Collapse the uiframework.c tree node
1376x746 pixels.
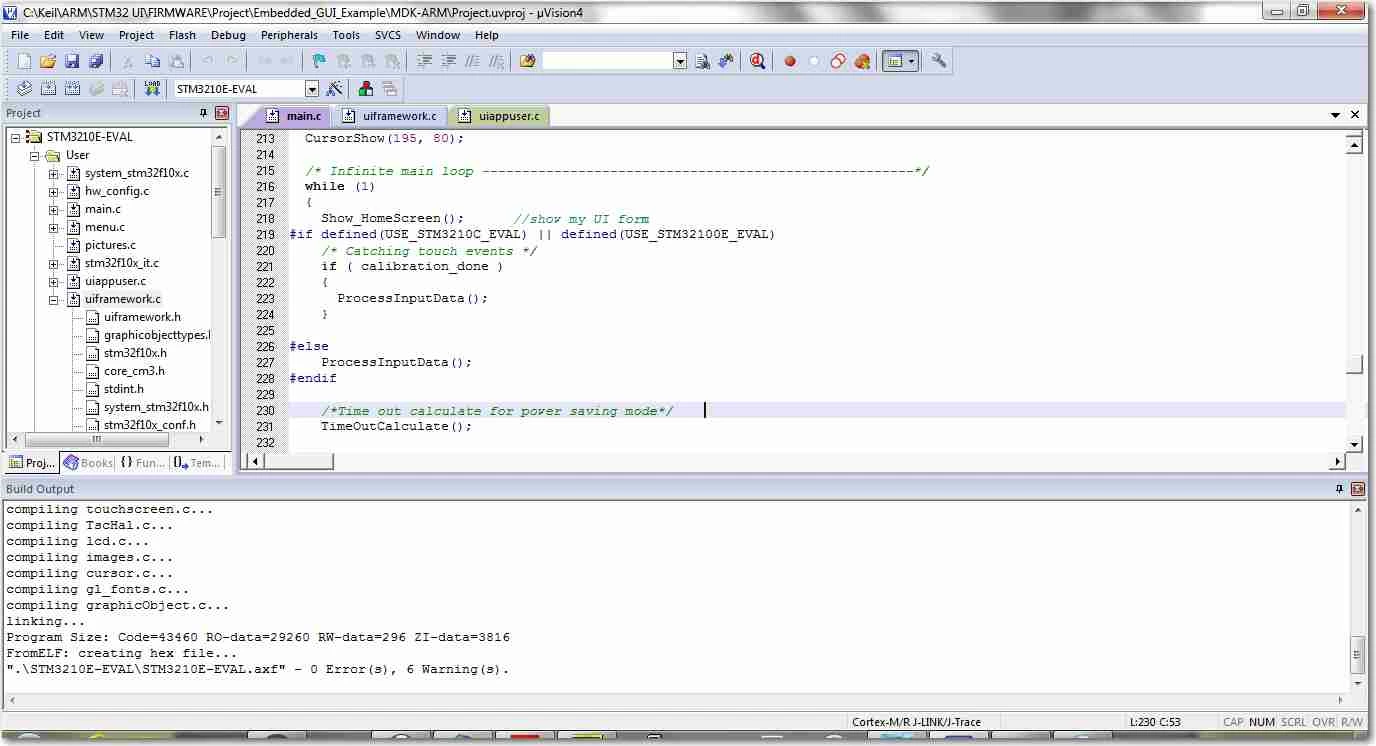pyautogui.click(x=54, y=299)
